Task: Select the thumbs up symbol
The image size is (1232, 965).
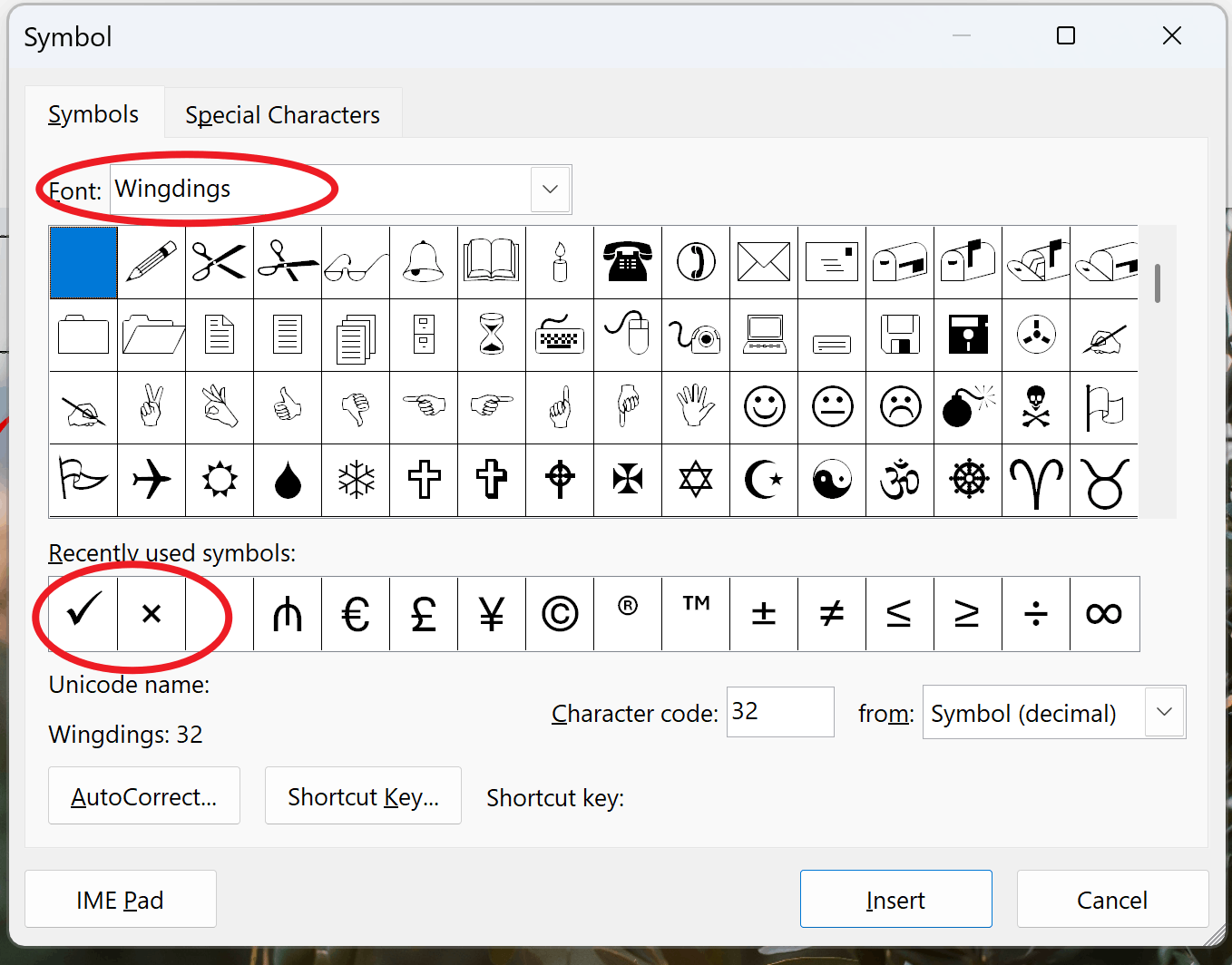Action: 287,407
